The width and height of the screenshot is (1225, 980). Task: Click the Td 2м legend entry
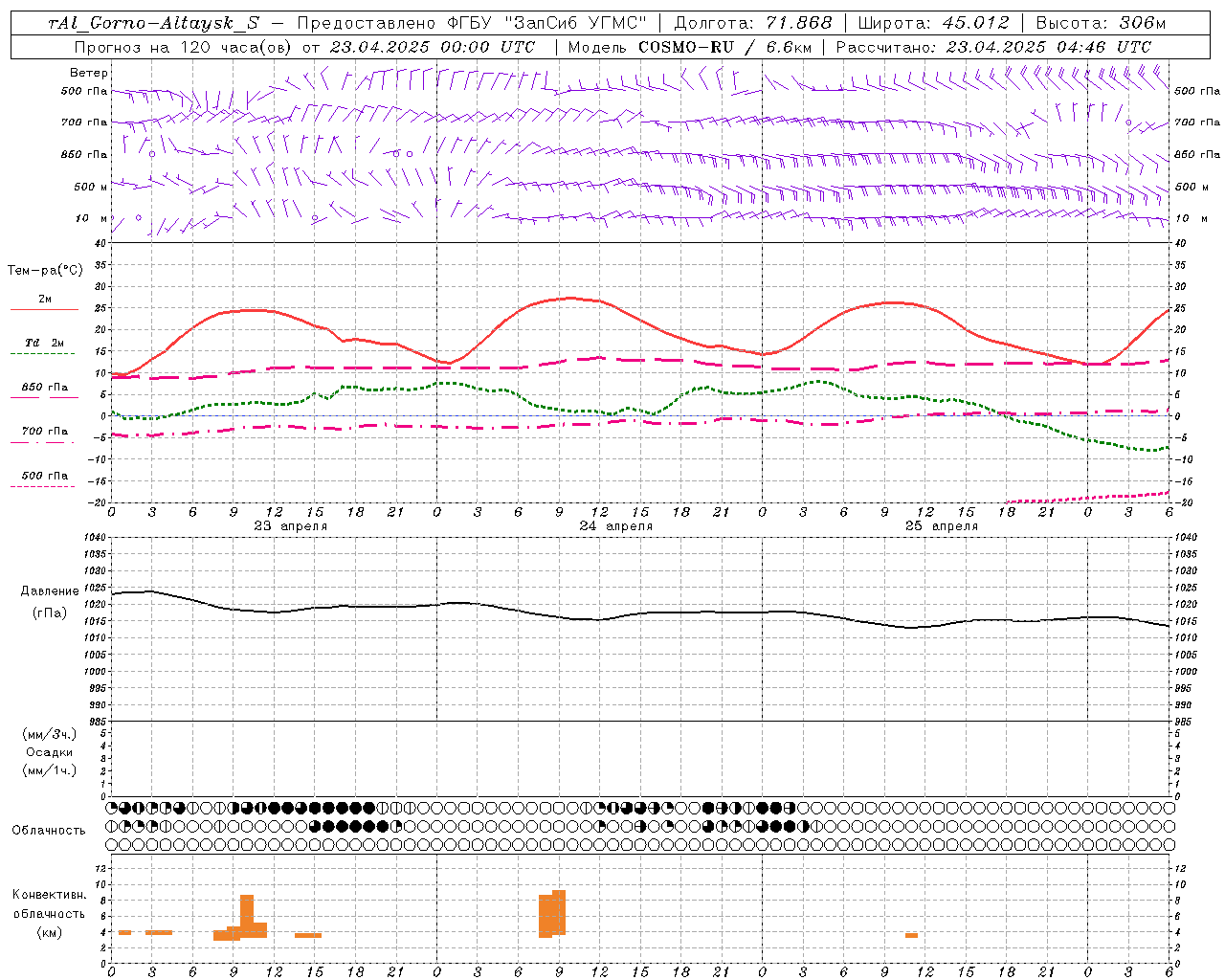[44, 343]
